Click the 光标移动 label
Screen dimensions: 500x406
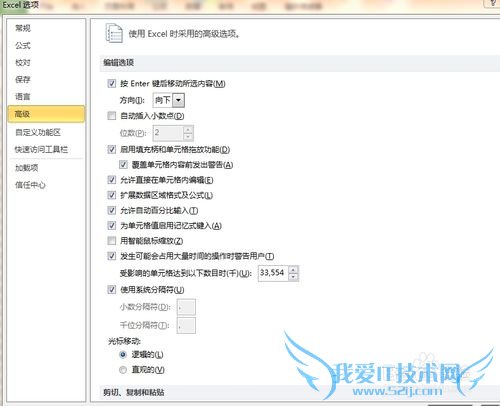click(124, 341)
